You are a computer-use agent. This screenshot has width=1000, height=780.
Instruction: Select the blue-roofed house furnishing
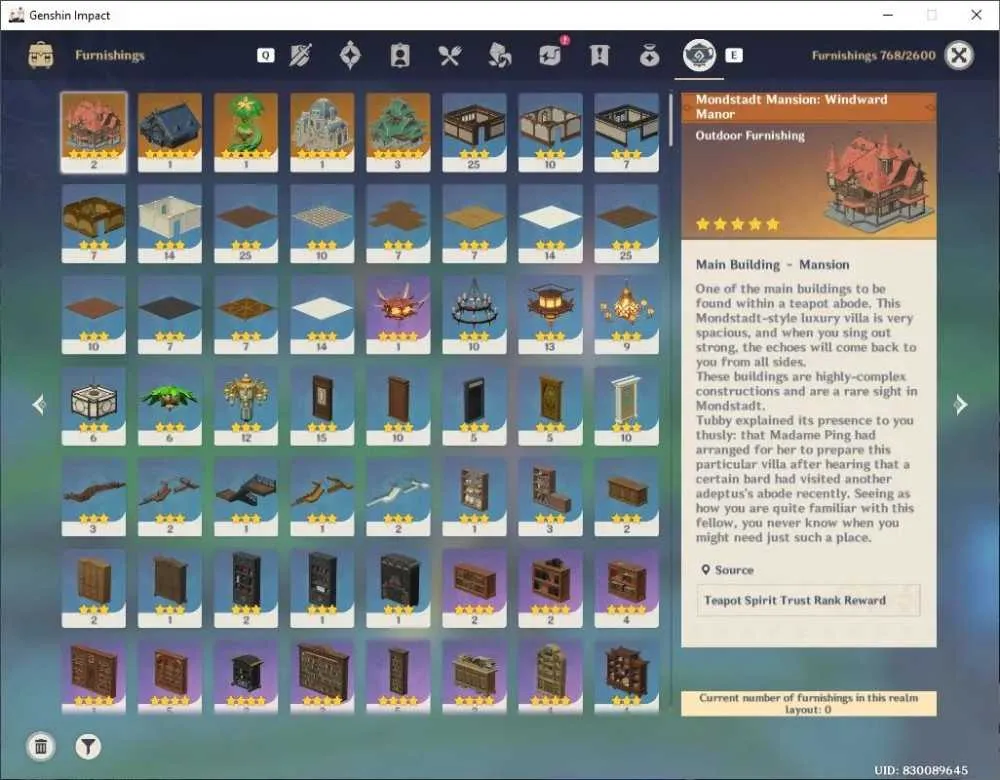click(170, 132)
